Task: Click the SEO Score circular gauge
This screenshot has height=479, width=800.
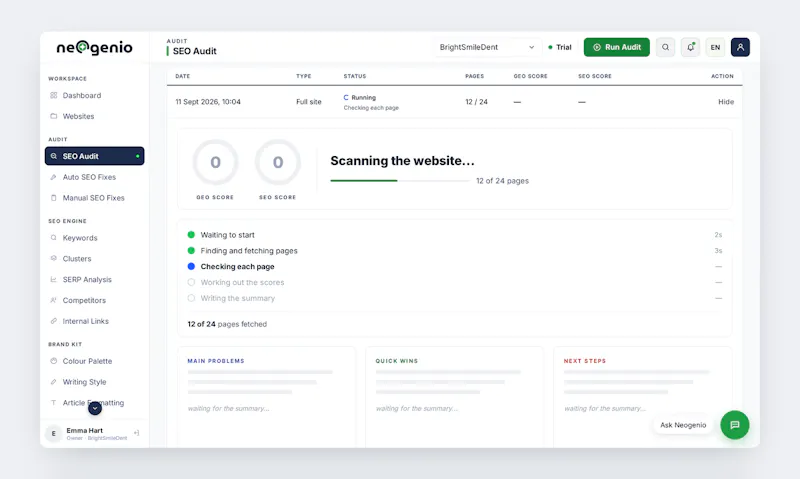Action: (278, 162)
